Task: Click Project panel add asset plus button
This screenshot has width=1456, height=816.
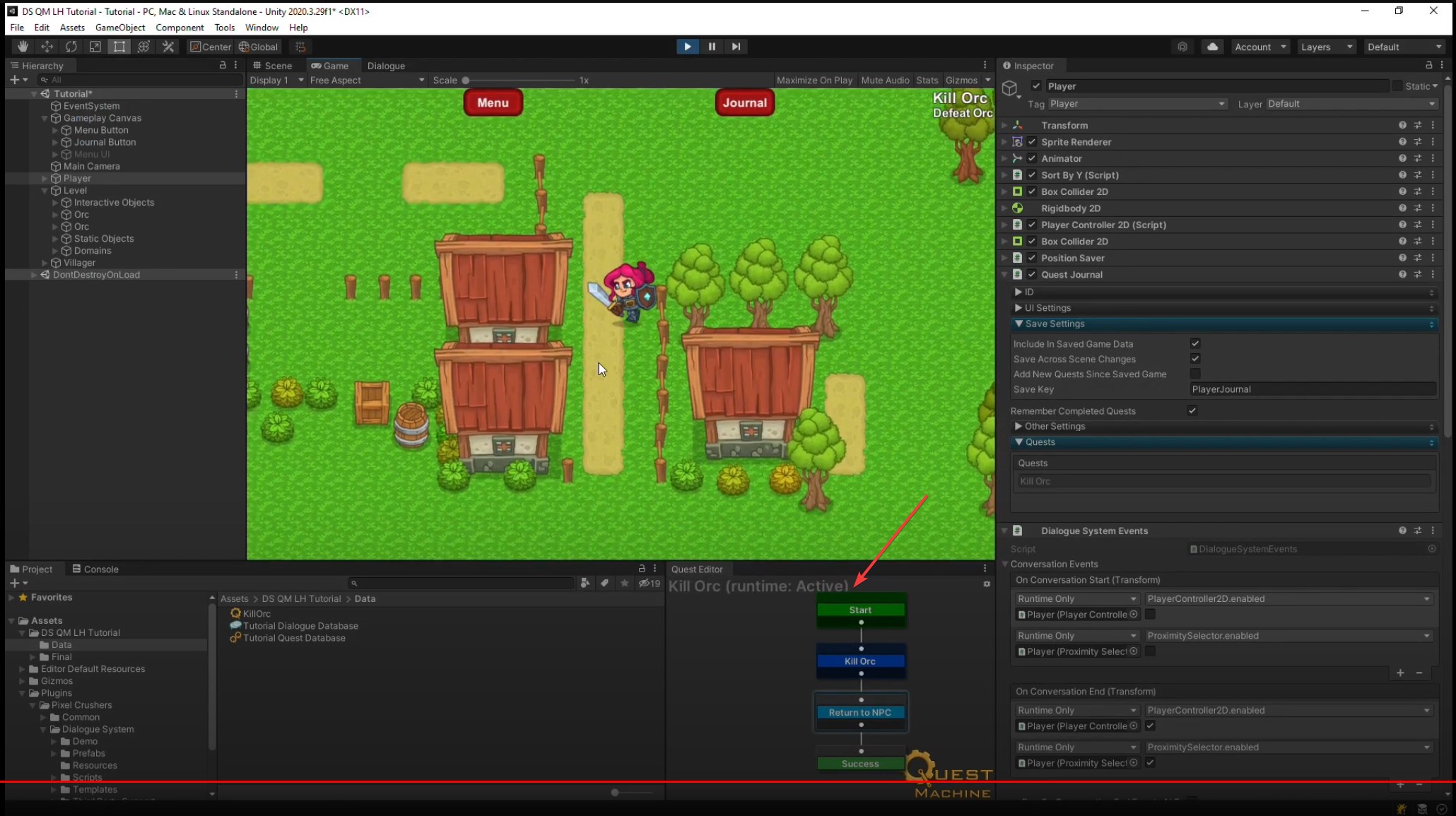Action: 18,583
